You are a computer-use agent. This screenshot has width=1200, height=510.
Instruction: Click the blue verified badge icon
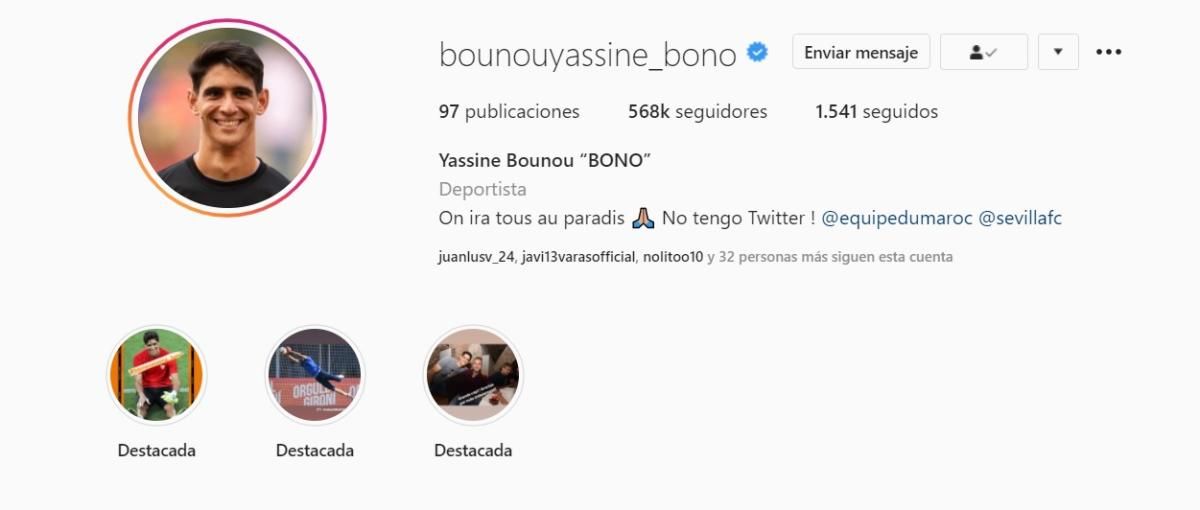(x=758, y=52)
